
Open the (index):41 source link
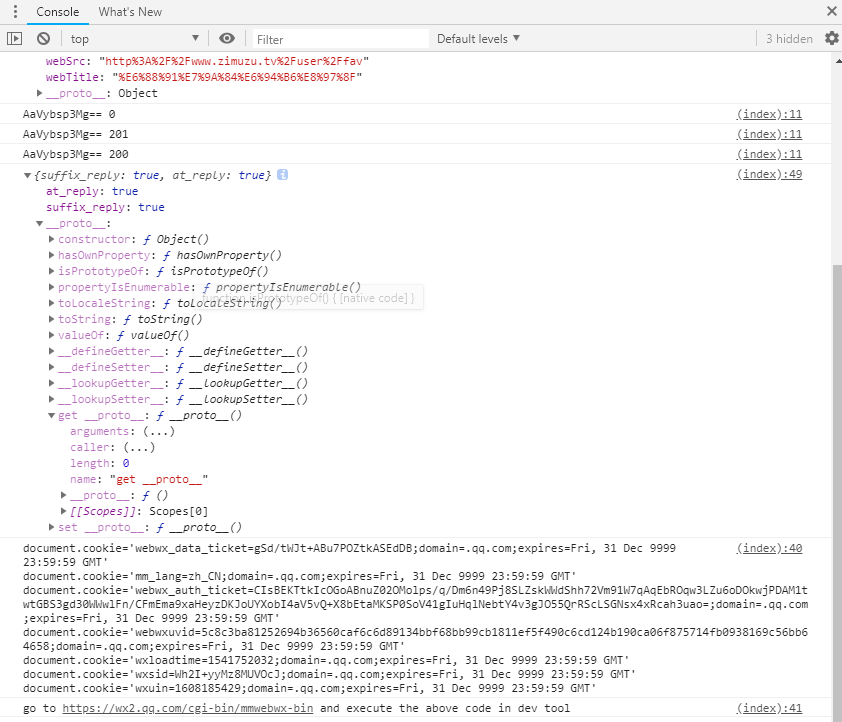[769, 708]
